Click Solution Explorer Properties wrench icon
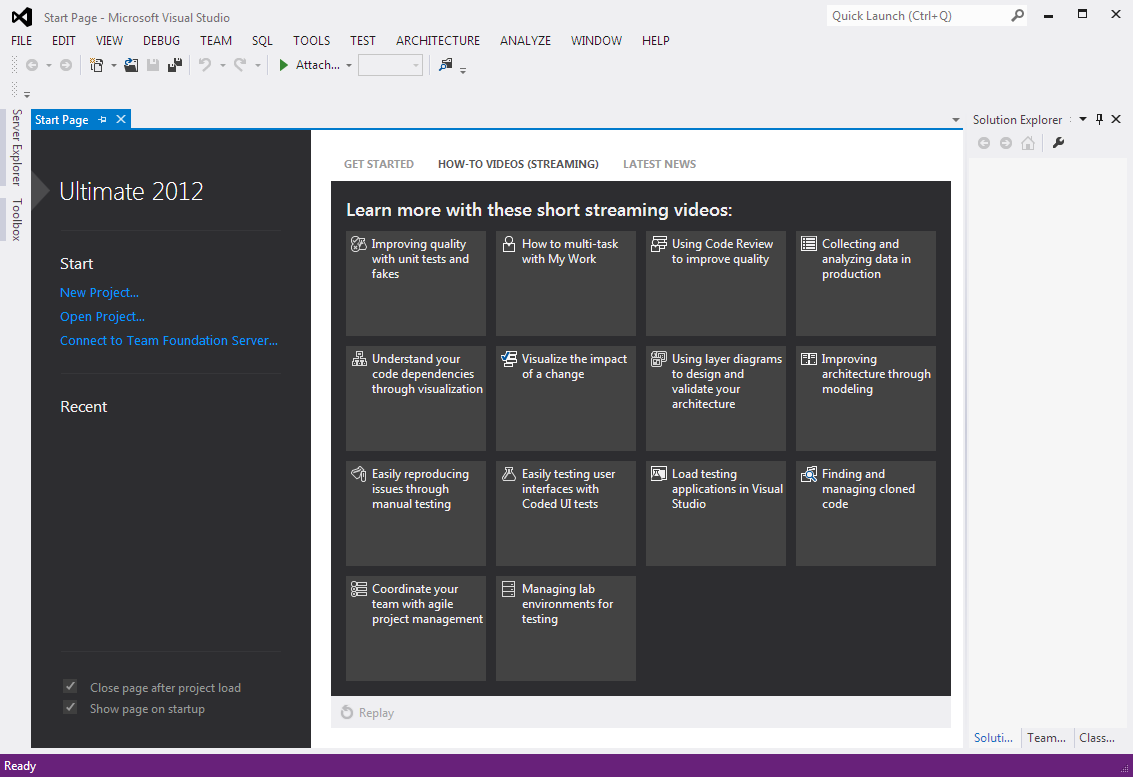The height and width of the screenshot is (777, 1133). point(1059,143)
